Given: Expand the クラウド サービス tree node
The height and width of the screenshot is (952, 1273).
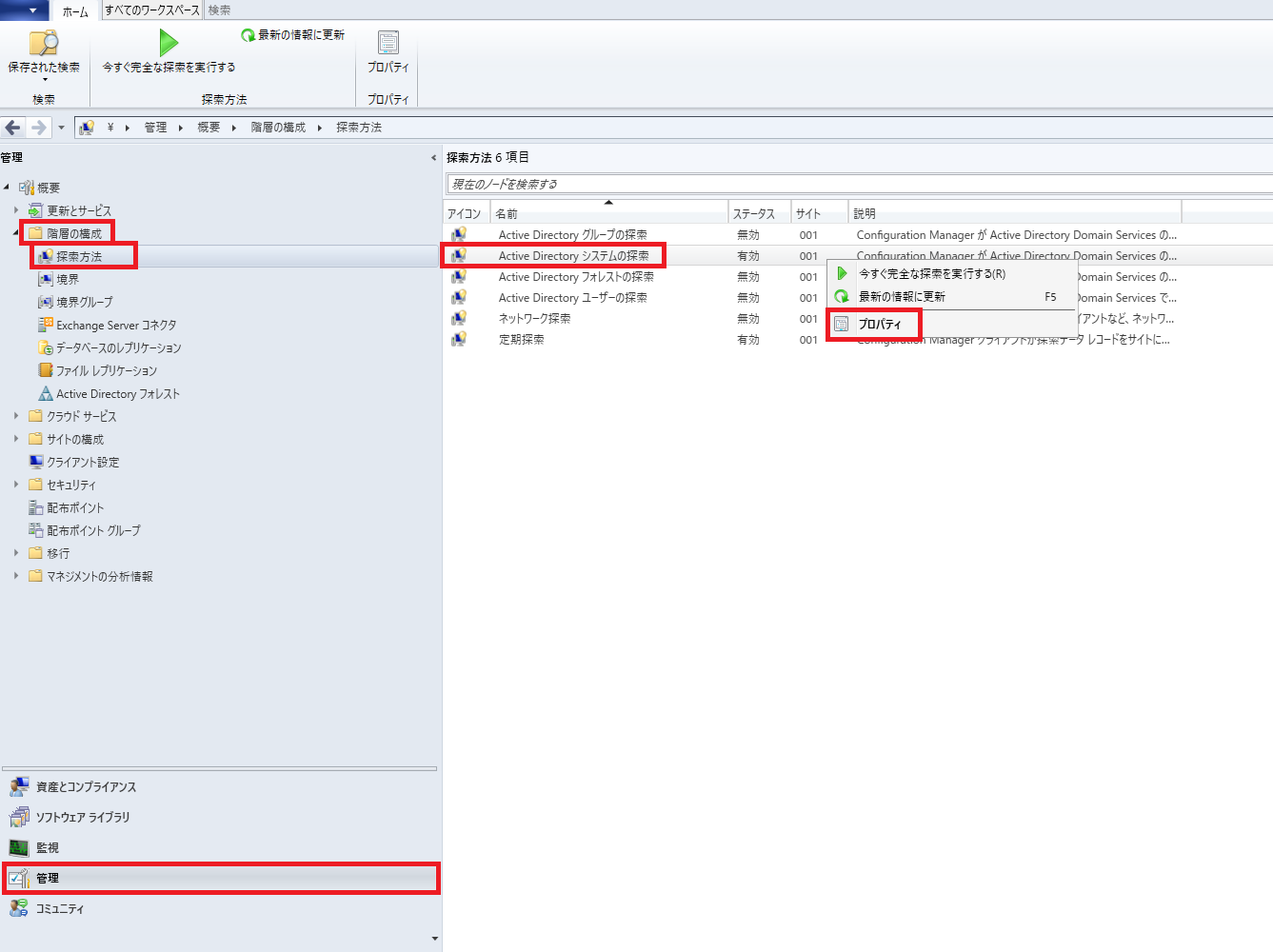Looking at the screenshot, I should click(x=16, y=416).
